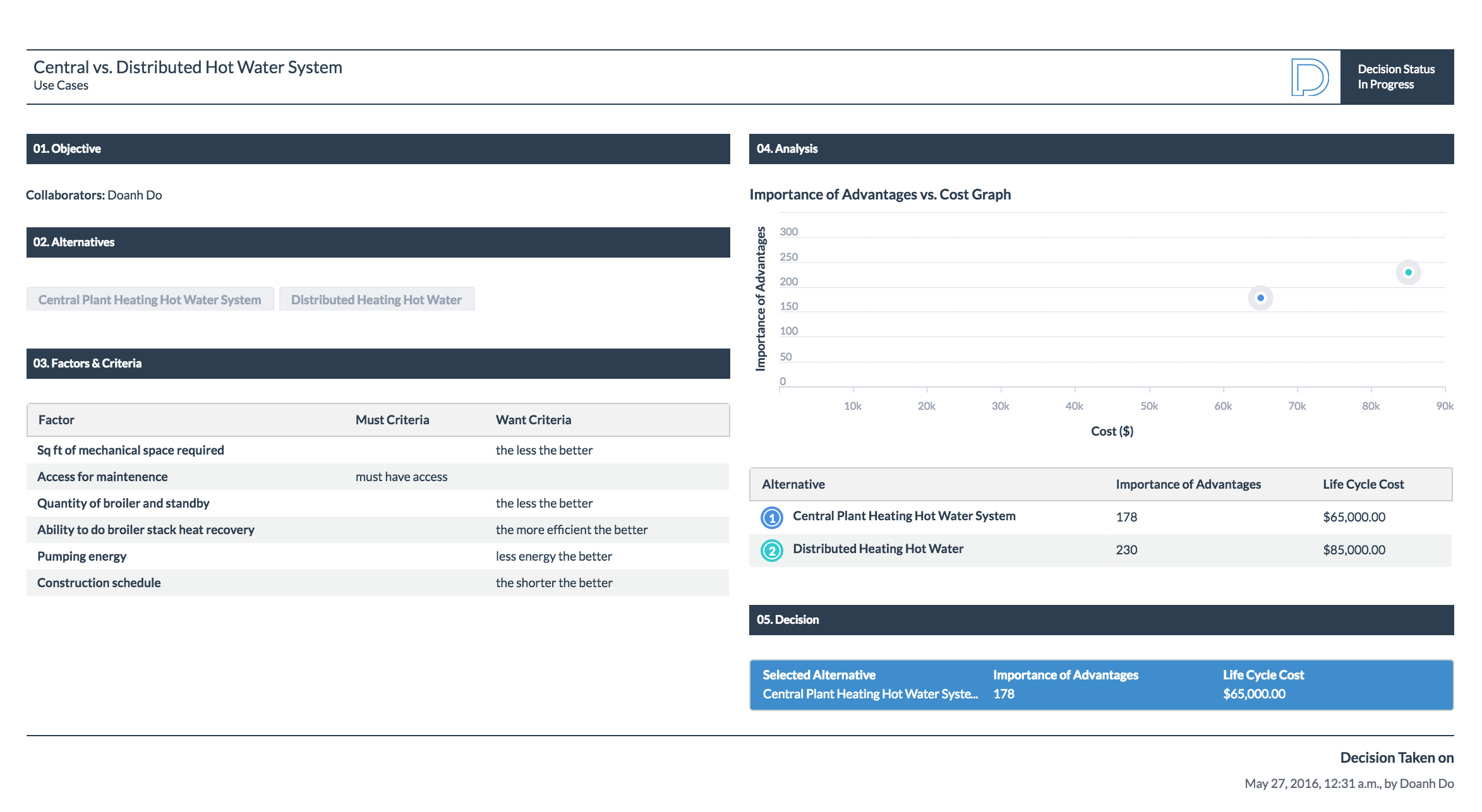Click the 02. Alternatives section header
This screenshot has width=1482, height=812.
click(378, 242)
